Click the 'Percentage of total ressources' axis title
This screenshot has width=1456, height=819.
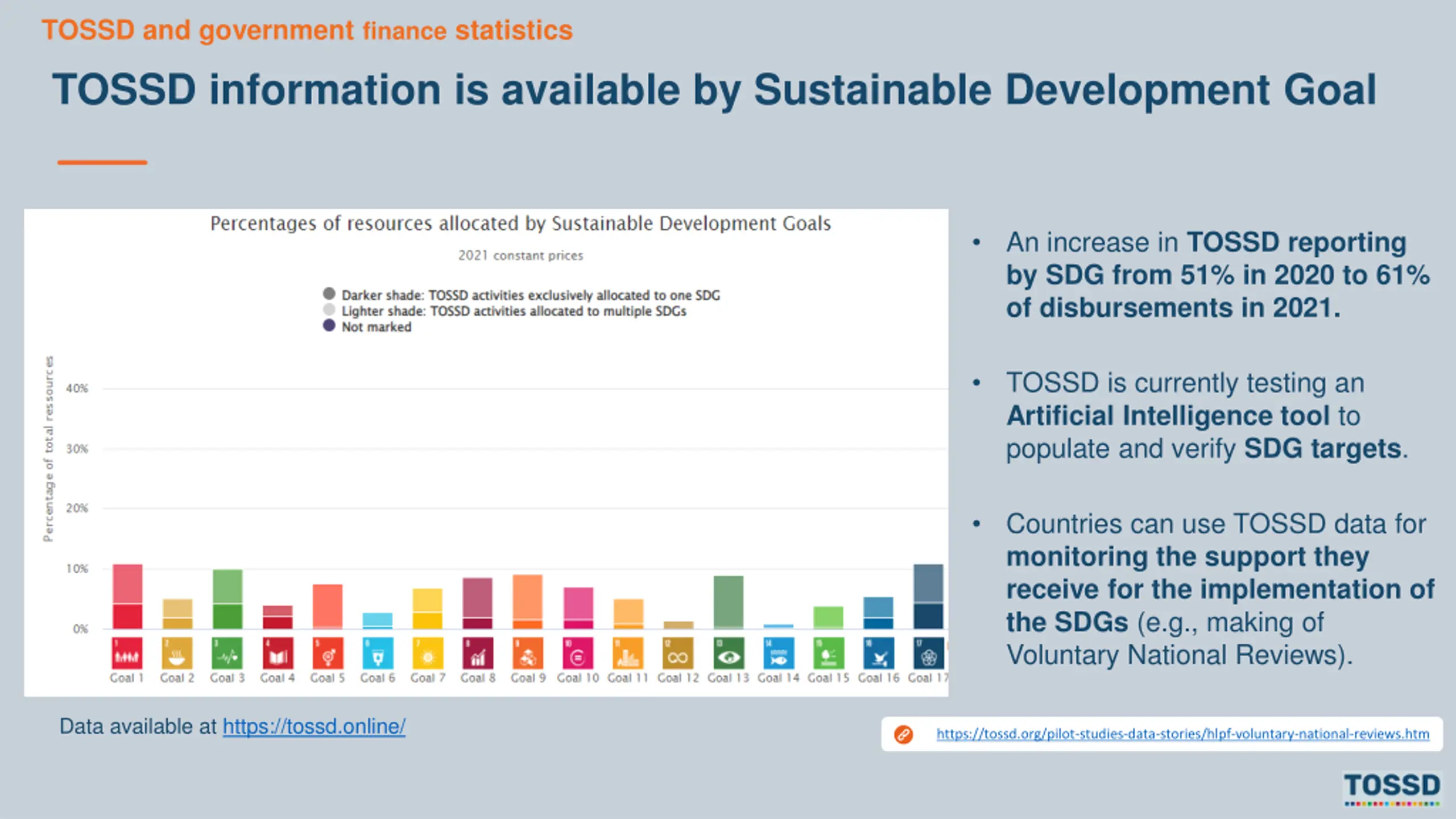click(x=49, y=449)
